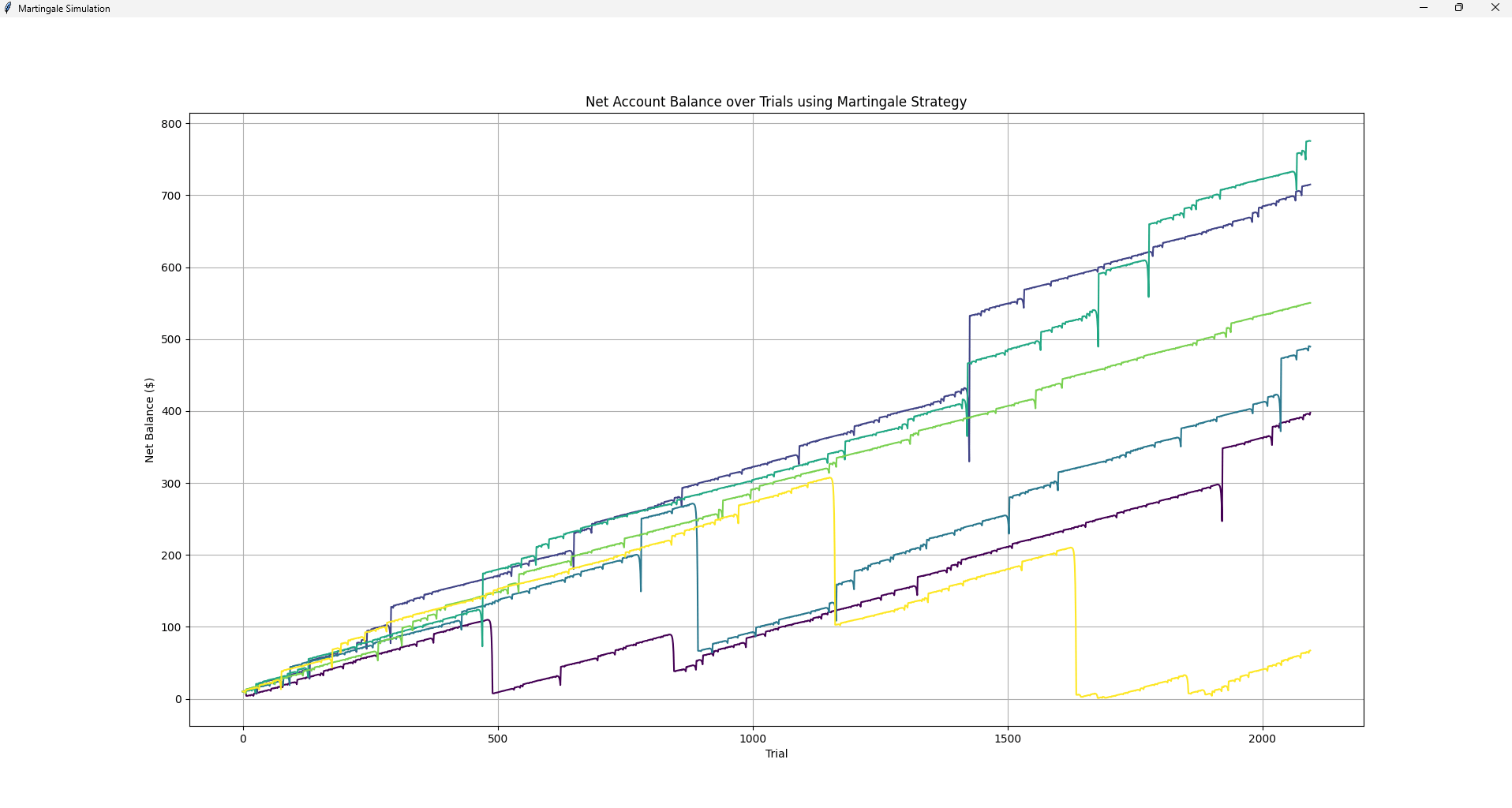This screenshot has height=808, width=1512.
Task: Click the dark purple line's endpoint near 400
Action: tap(1310, 413)
